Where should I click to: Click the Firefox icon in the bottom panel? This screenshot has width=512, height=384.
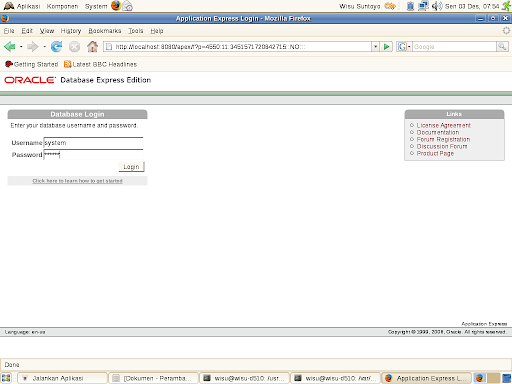(479, 378)
